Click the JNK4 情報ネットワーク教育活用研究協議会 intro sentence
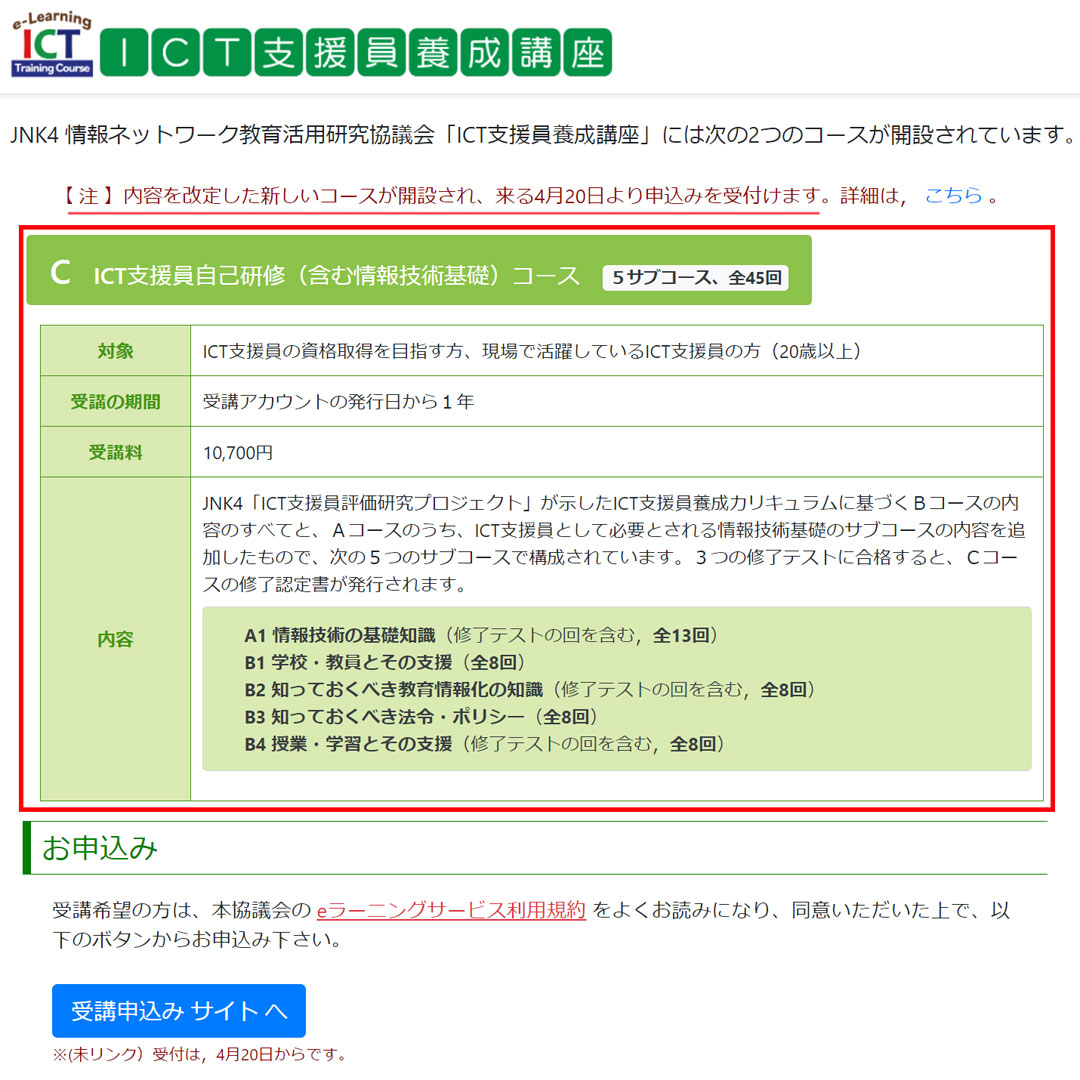The image size is (1080, 1080). click(542, 134)
